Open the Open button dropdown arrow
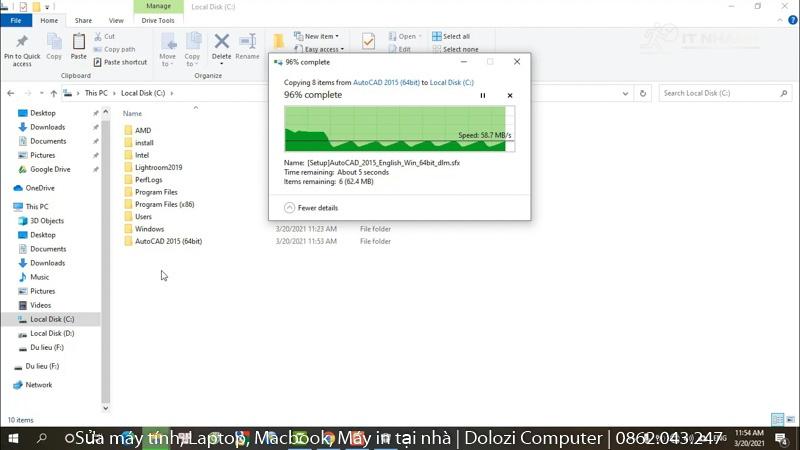The image size is (800, 450). (420, 37)
